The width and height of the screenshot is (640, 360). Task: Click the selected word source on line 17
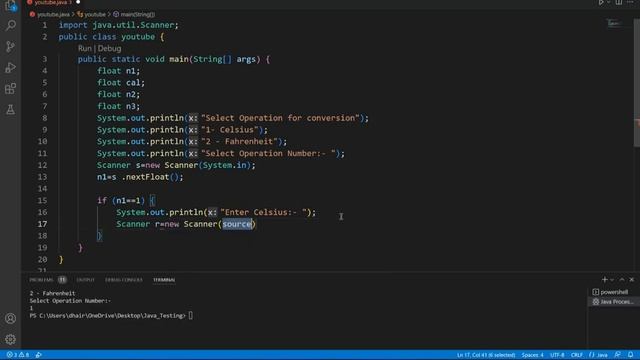tap(237, 224)
